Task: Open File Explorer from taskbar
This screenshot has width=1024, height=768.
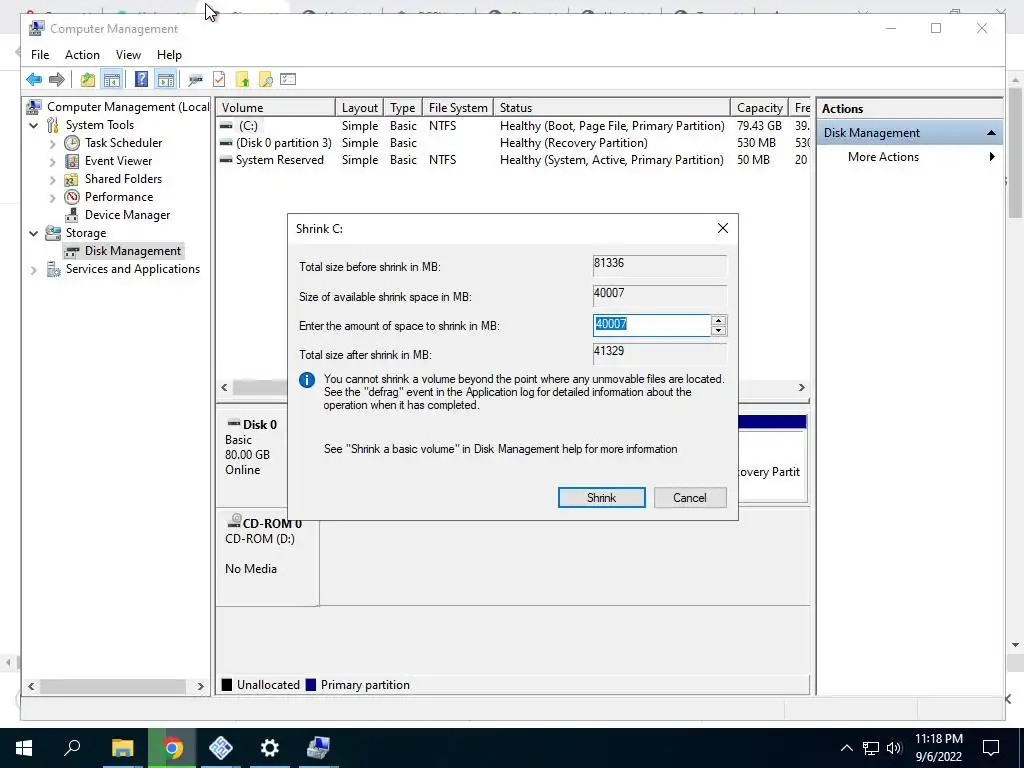Action: coord(122,748)
